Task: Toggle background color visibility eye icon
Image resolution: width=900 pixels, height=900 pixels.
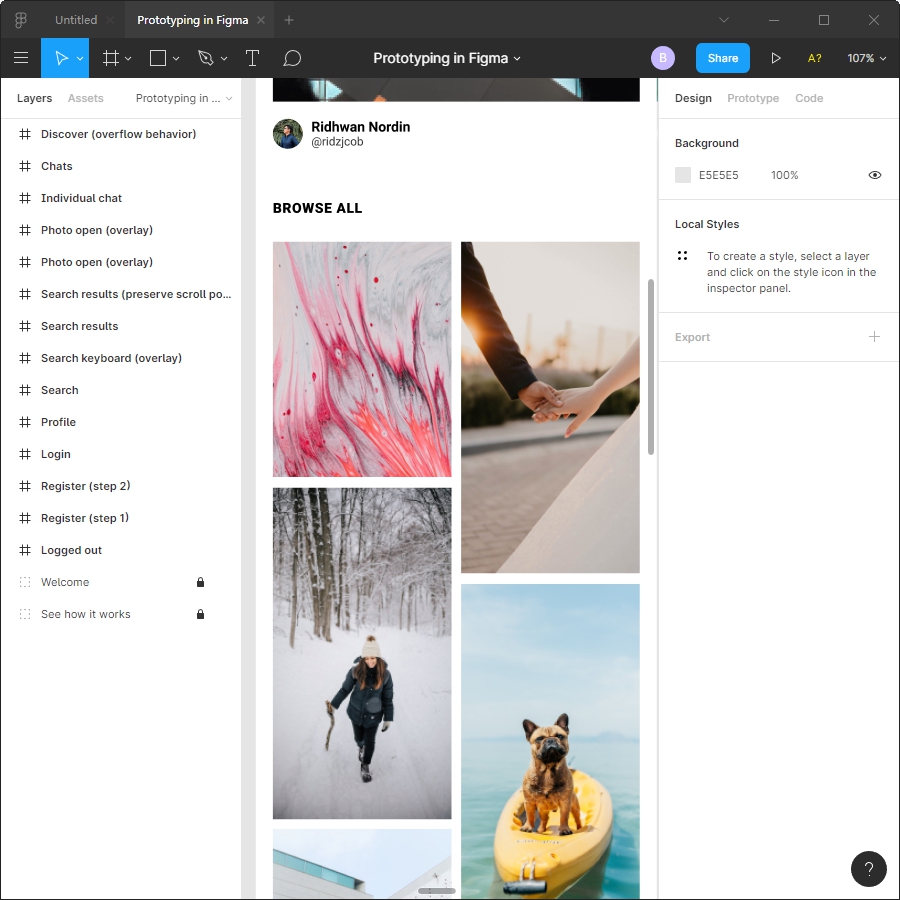Action: click(x=874, y=175)
